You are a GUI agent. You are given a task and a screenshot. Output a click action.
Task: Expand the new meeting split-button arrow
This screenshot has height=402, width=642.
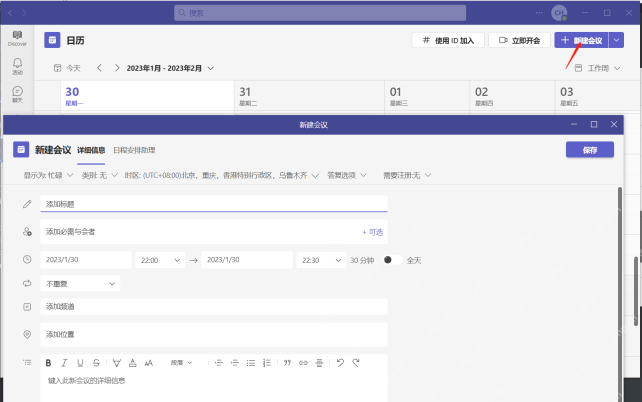616,40
